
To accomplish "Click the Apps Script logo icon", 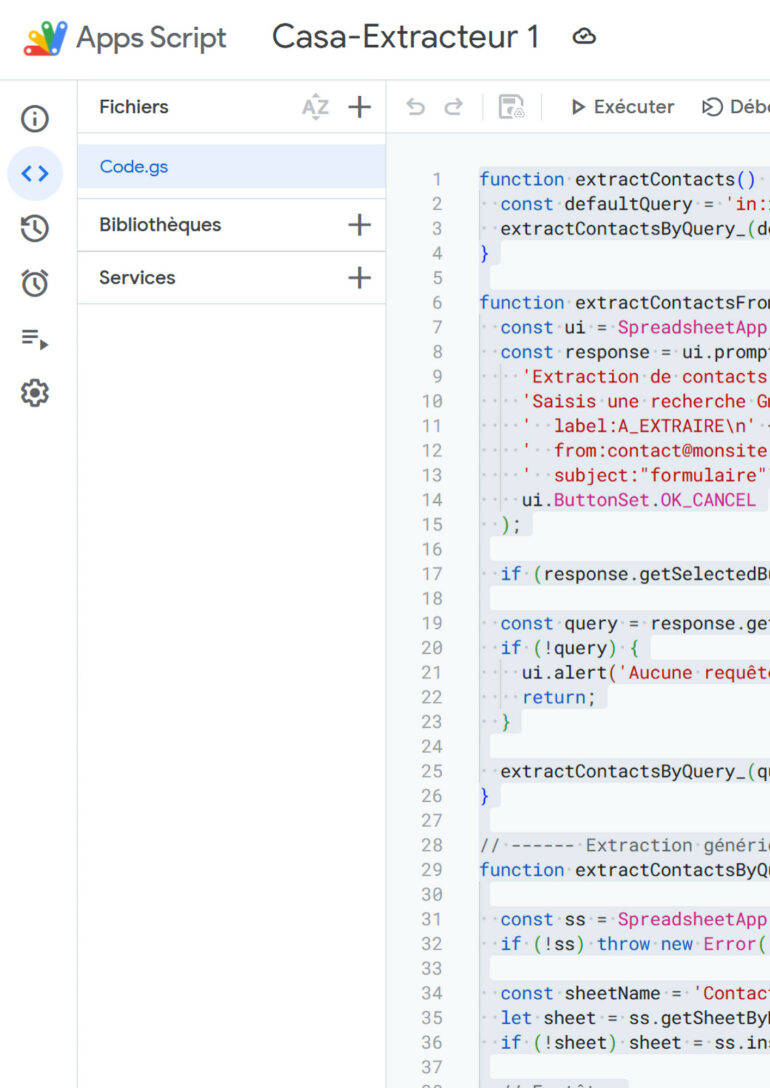I will point(45,38).
